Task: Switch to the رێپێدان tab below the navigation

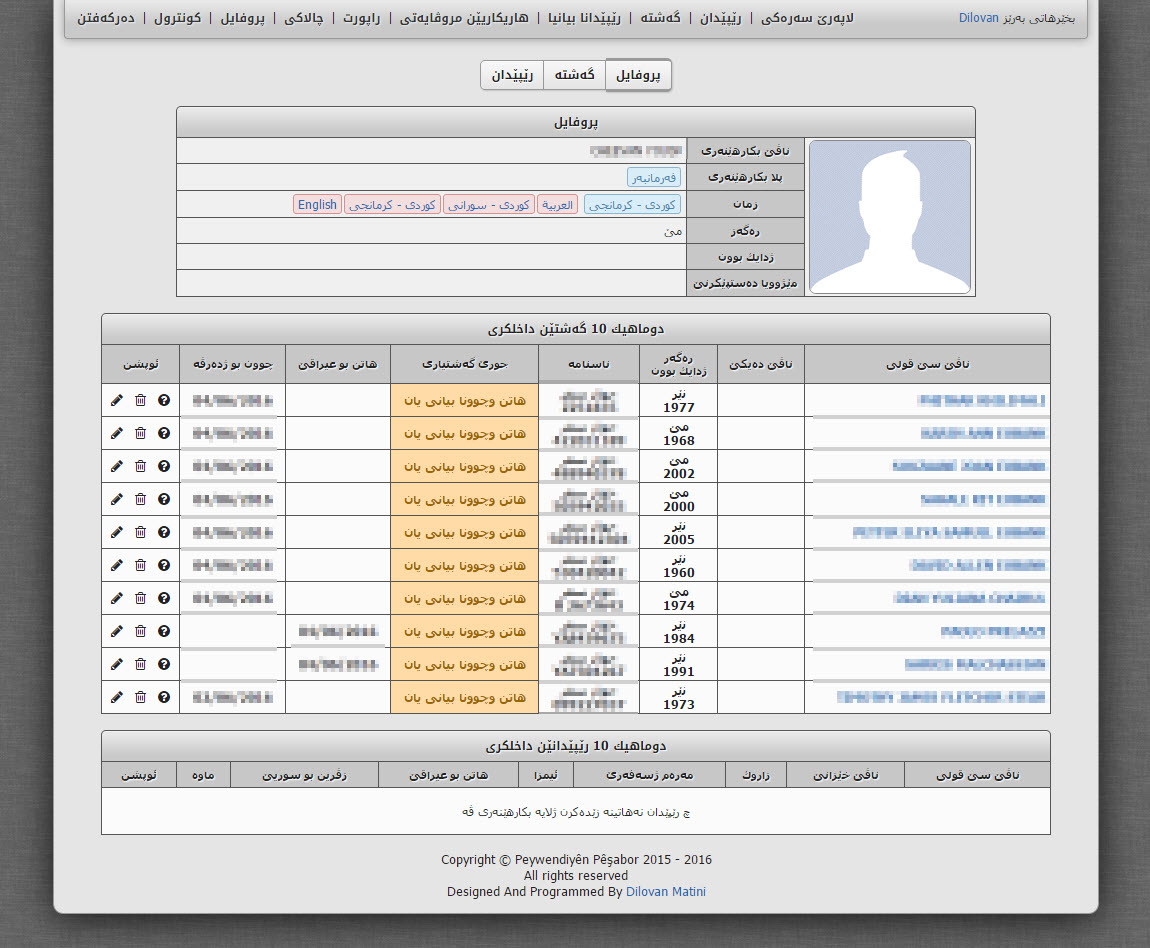Action: pos(512,75)
